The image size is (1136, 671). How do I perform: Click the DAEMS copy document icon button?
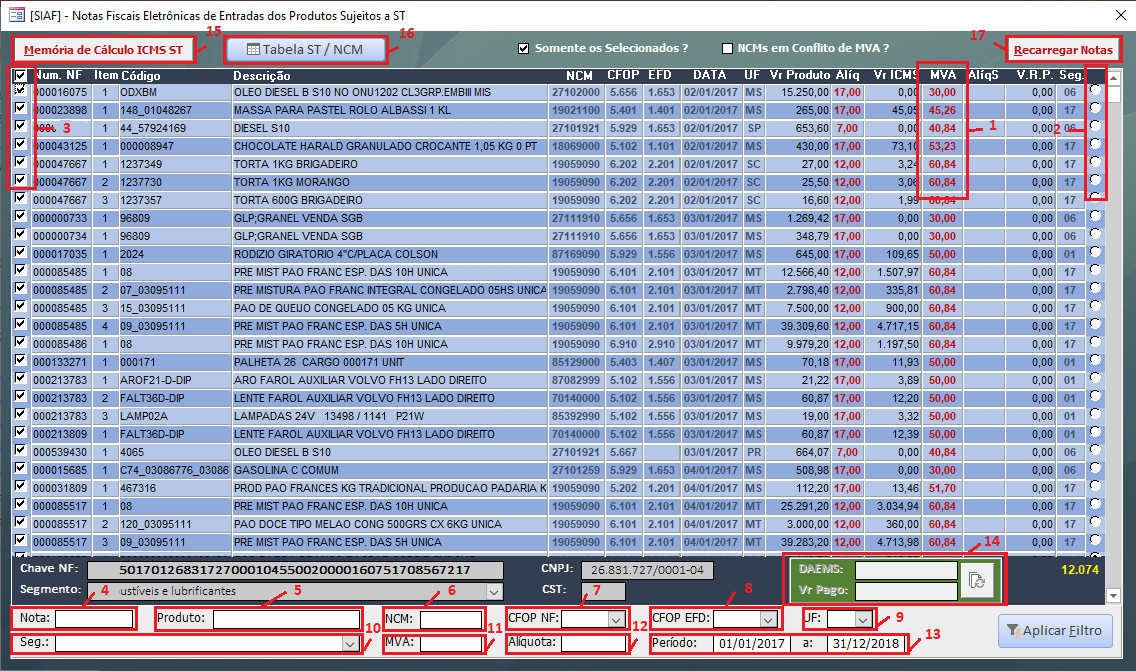tap(977, 581)
